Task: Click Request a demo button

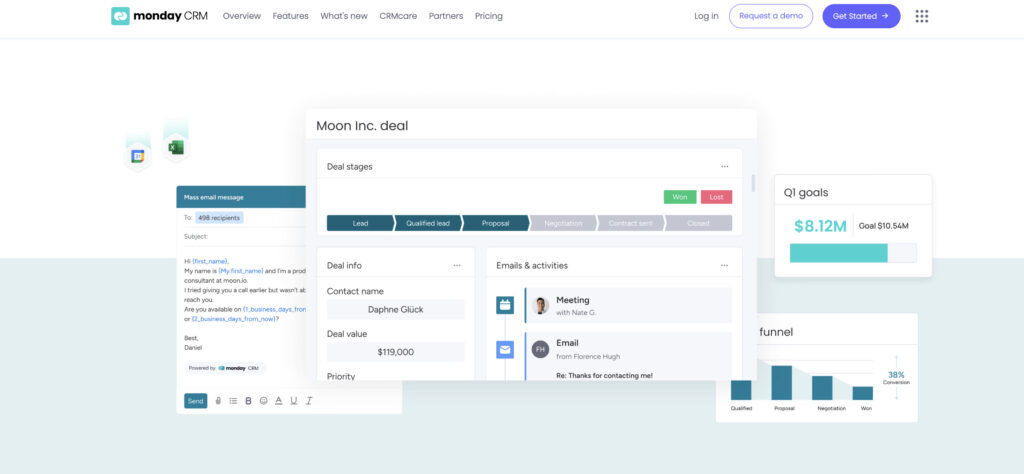Action: click(x=771, y=16)
